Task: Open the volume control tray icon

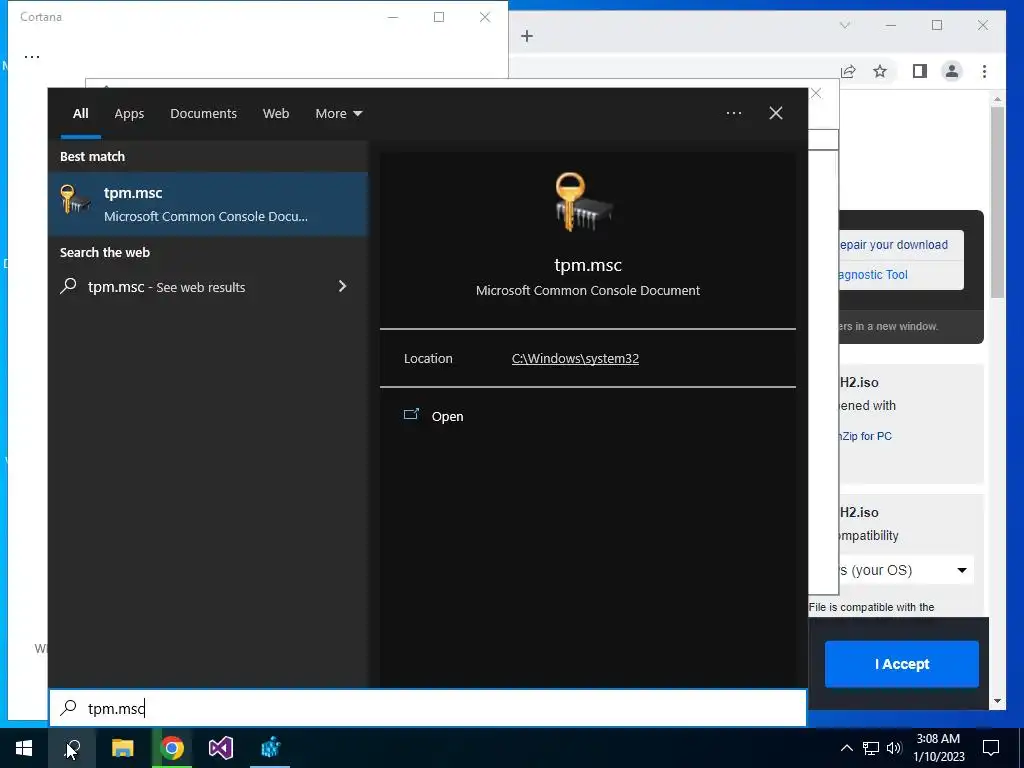Action: pos(894,748)
